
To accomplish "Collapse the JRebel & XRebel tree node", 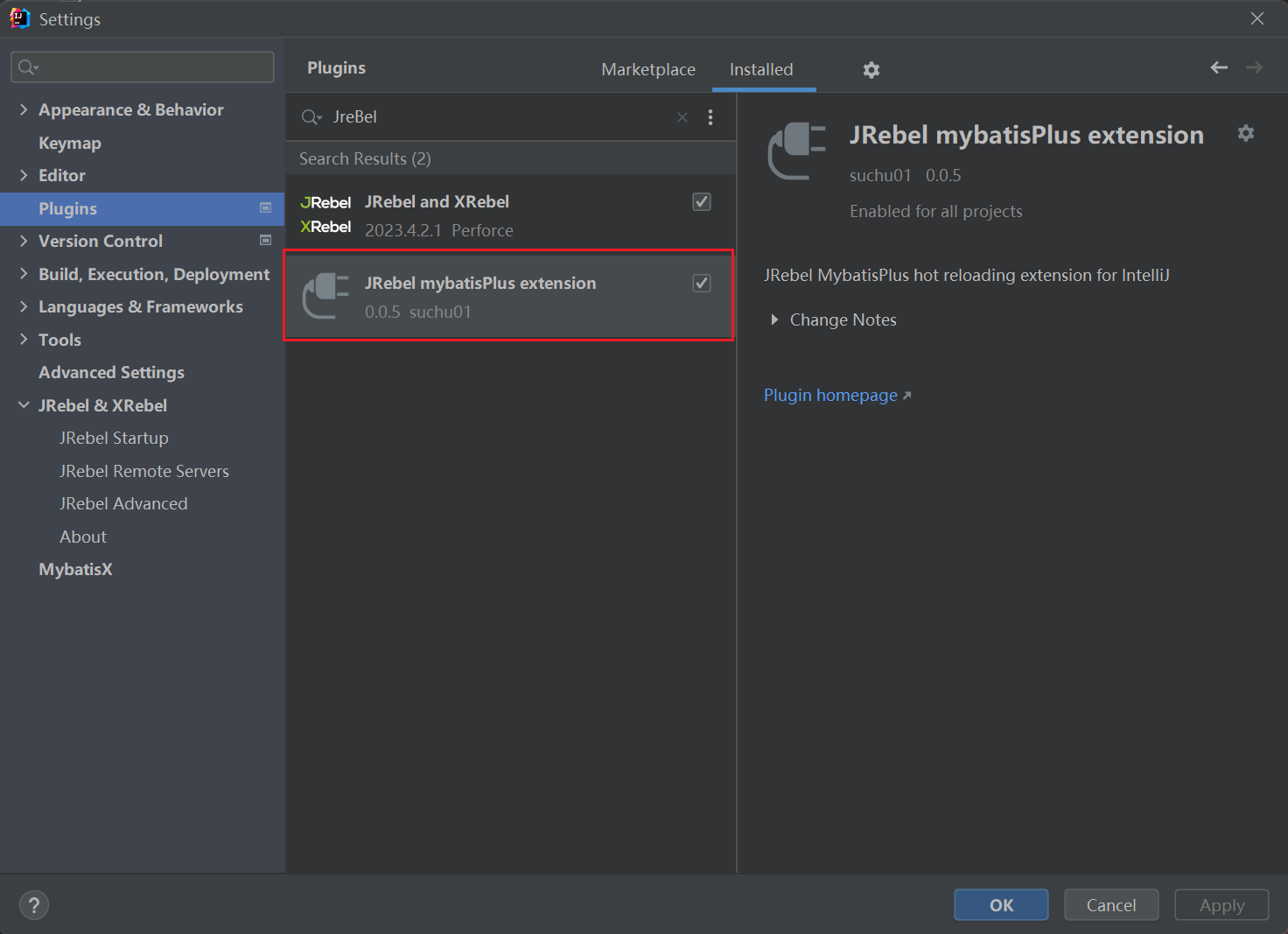I will pyautogui.click(x=24, y=405).
